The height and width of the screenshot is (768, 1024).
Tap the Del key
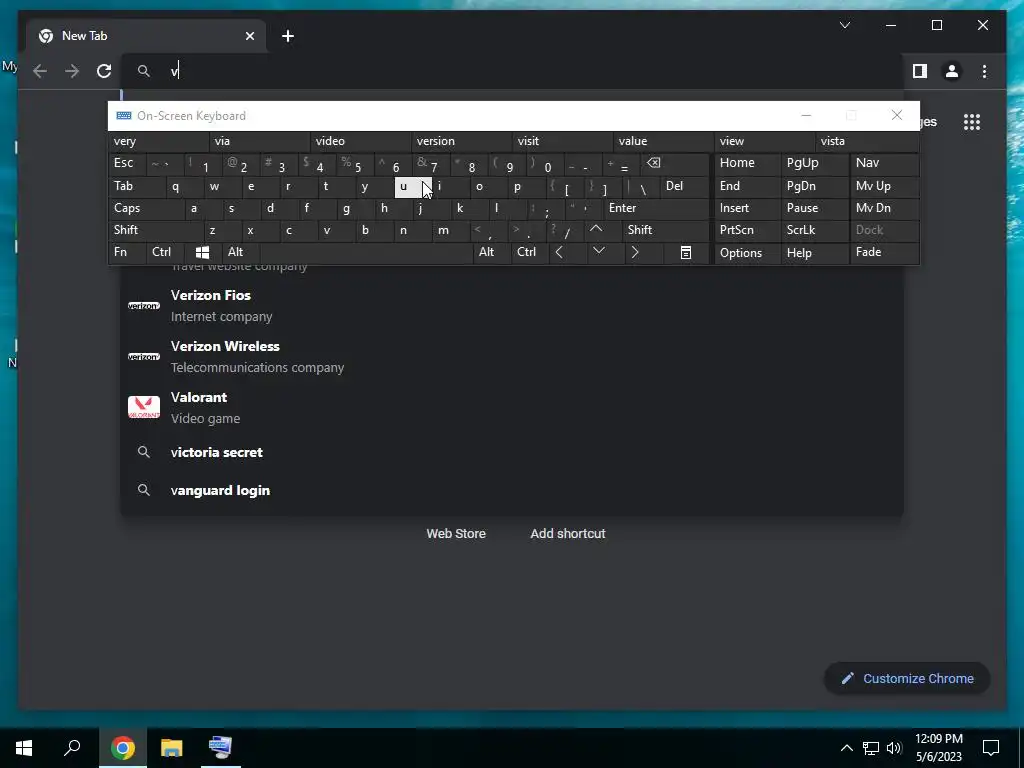tap(684, 186)
